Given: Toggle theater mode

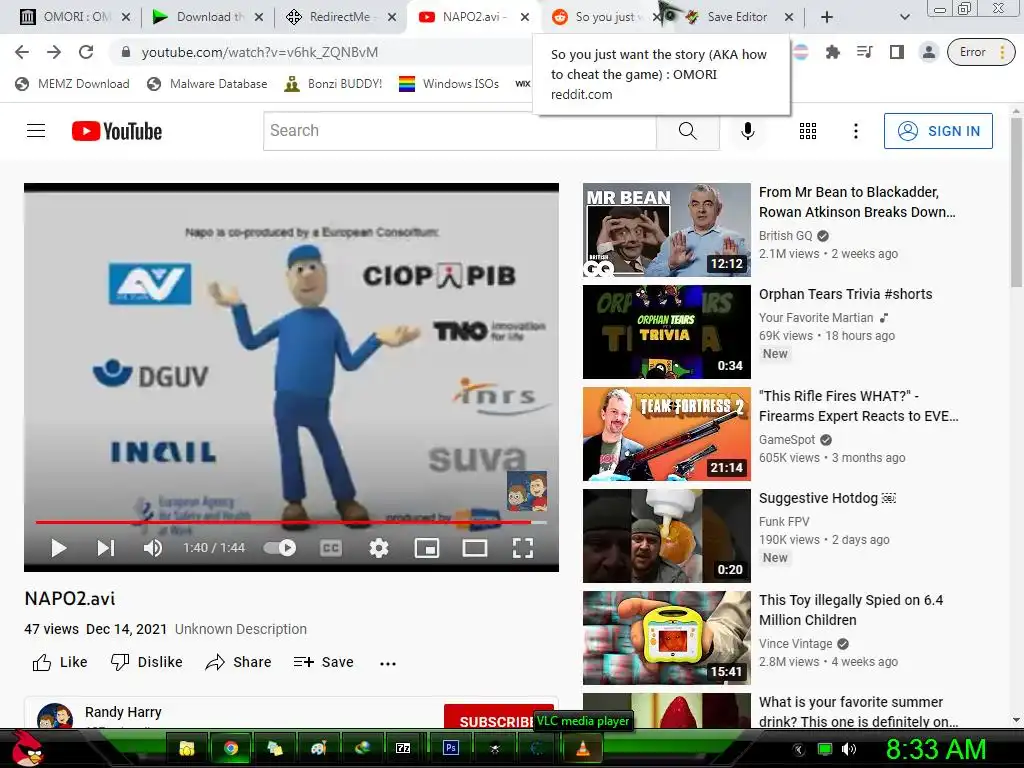Looking at the screenshot, I should (x=475, y=548).
